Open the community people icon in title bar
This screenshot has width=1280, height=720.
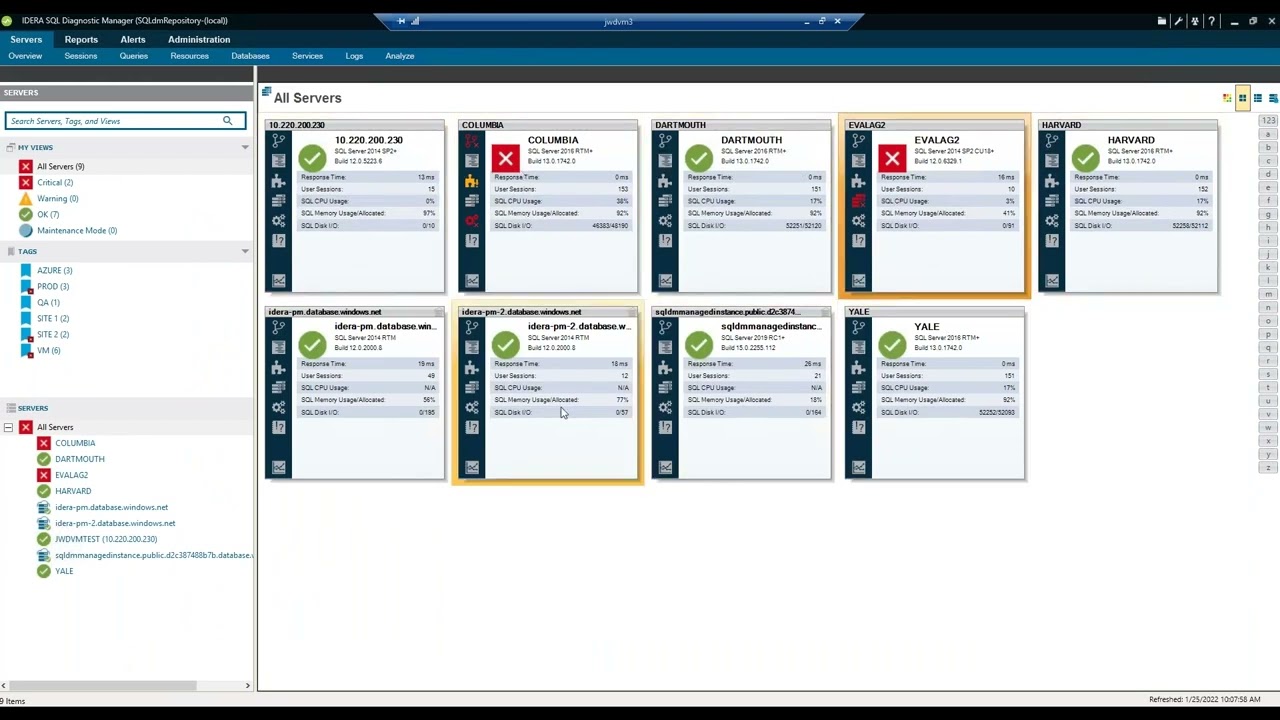tap(1194, 21)
